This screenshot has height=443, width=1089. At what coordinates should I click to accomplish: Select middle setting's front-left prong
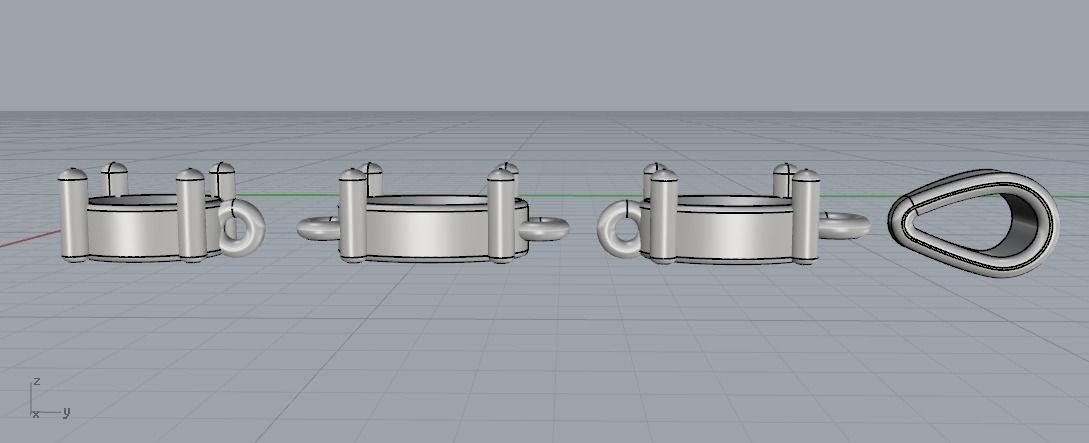click(x=352, y=216)
